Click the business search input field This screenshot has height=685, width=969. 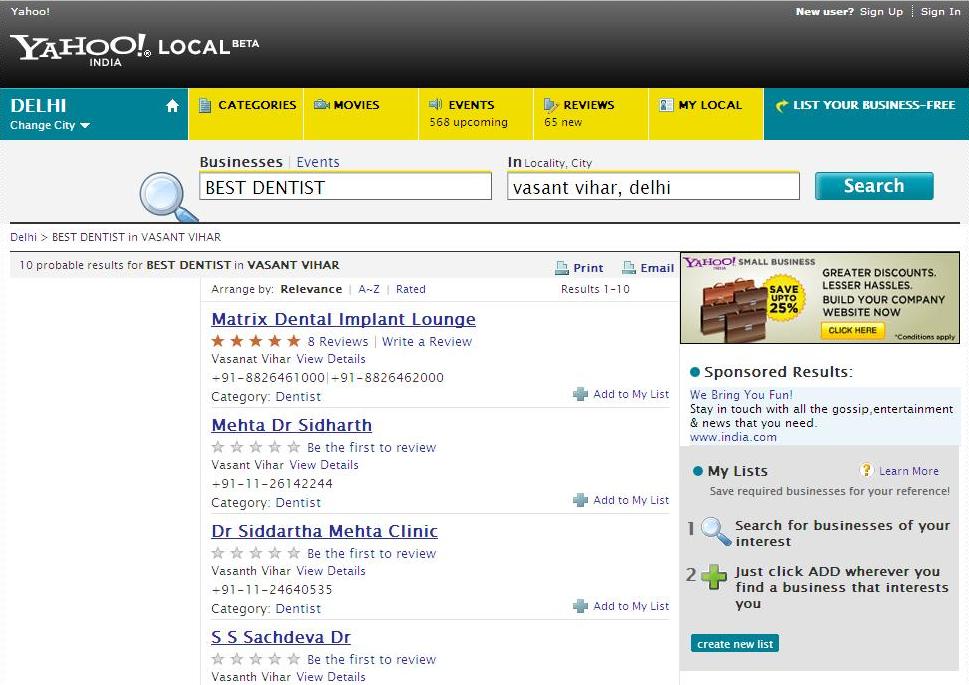coord(345,186)
